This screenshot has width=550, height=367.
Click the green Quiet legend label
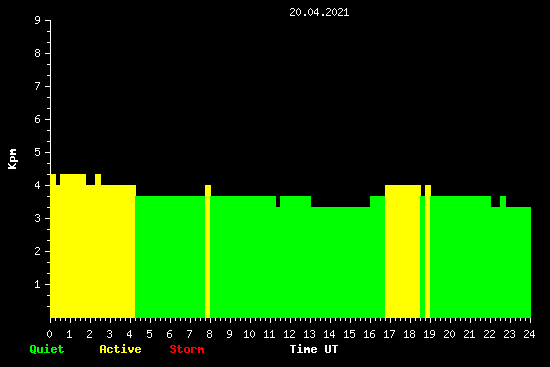point(47,349)
